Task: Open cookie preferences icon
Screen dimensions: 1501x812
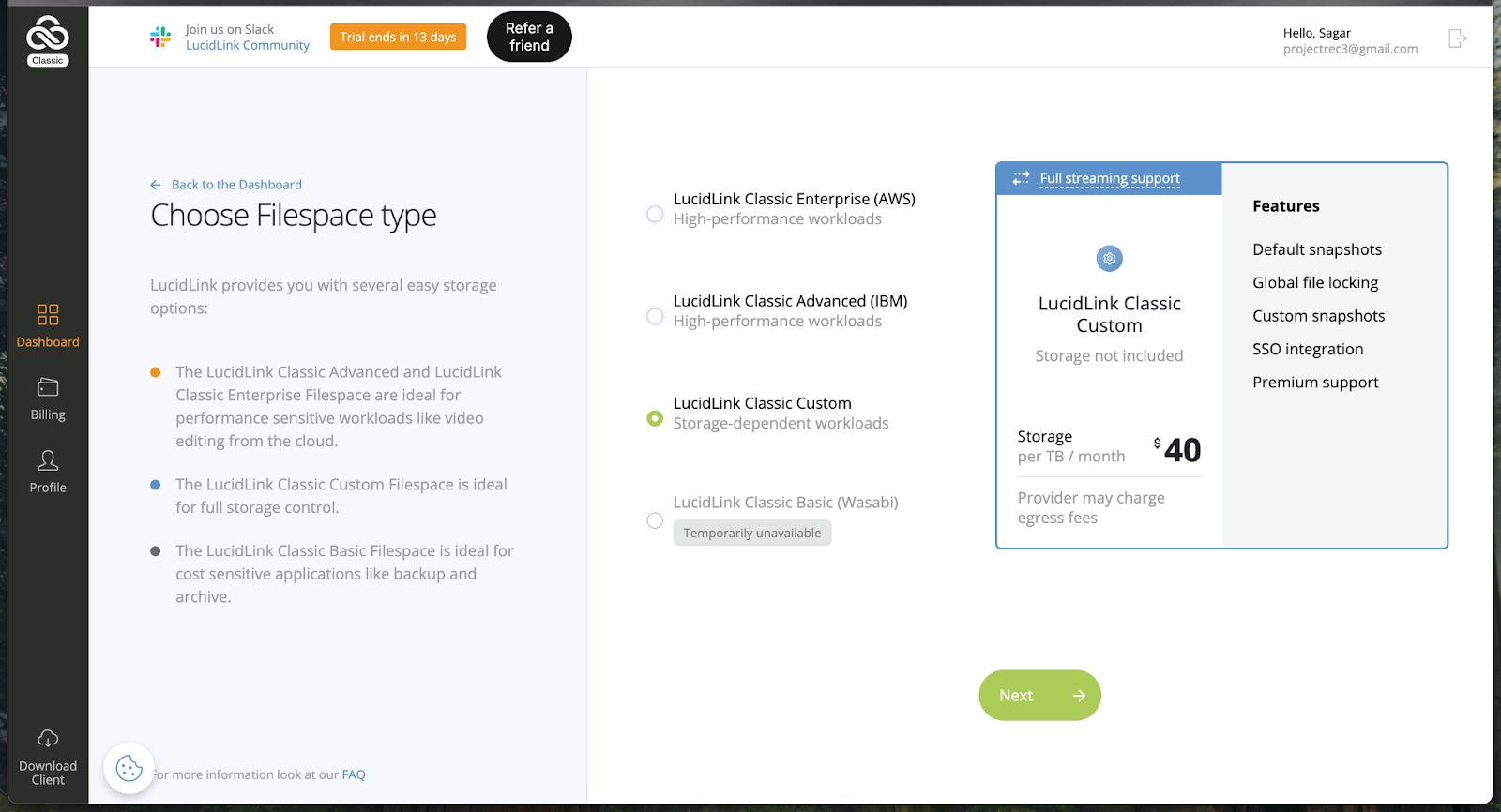Action: (129, 769)
